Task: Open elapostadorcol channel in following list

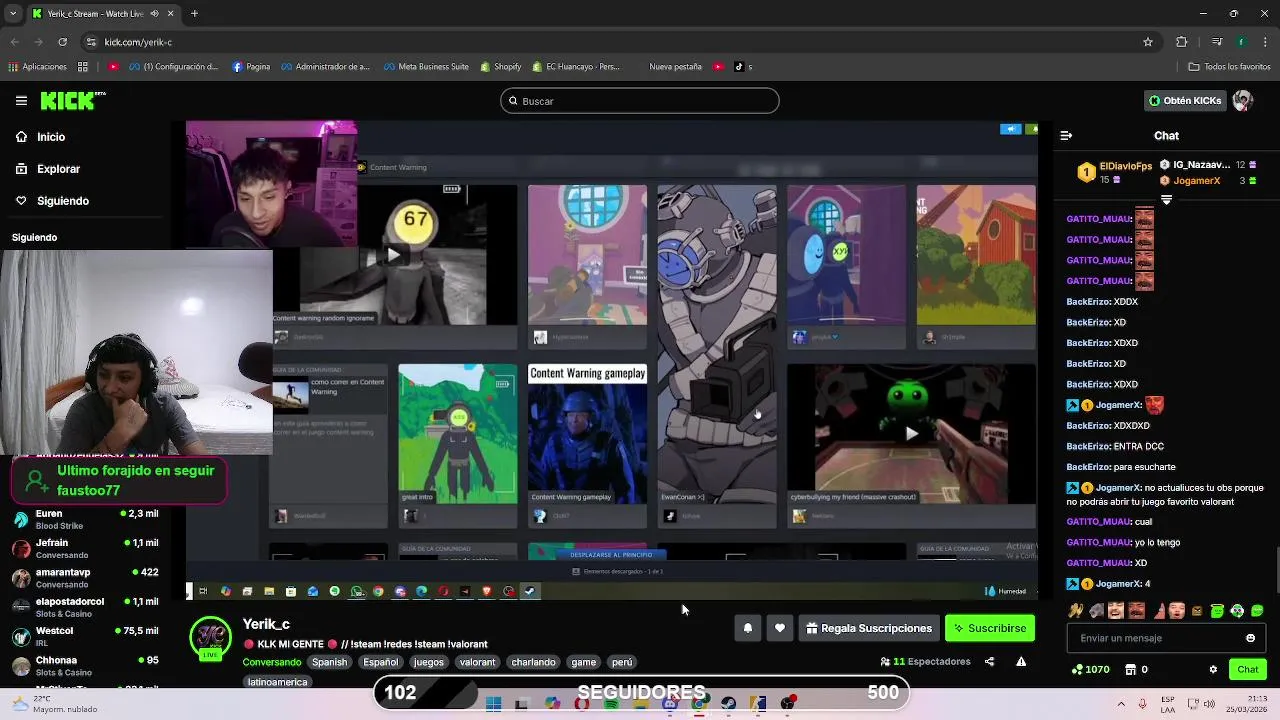Action: (85, 607)
